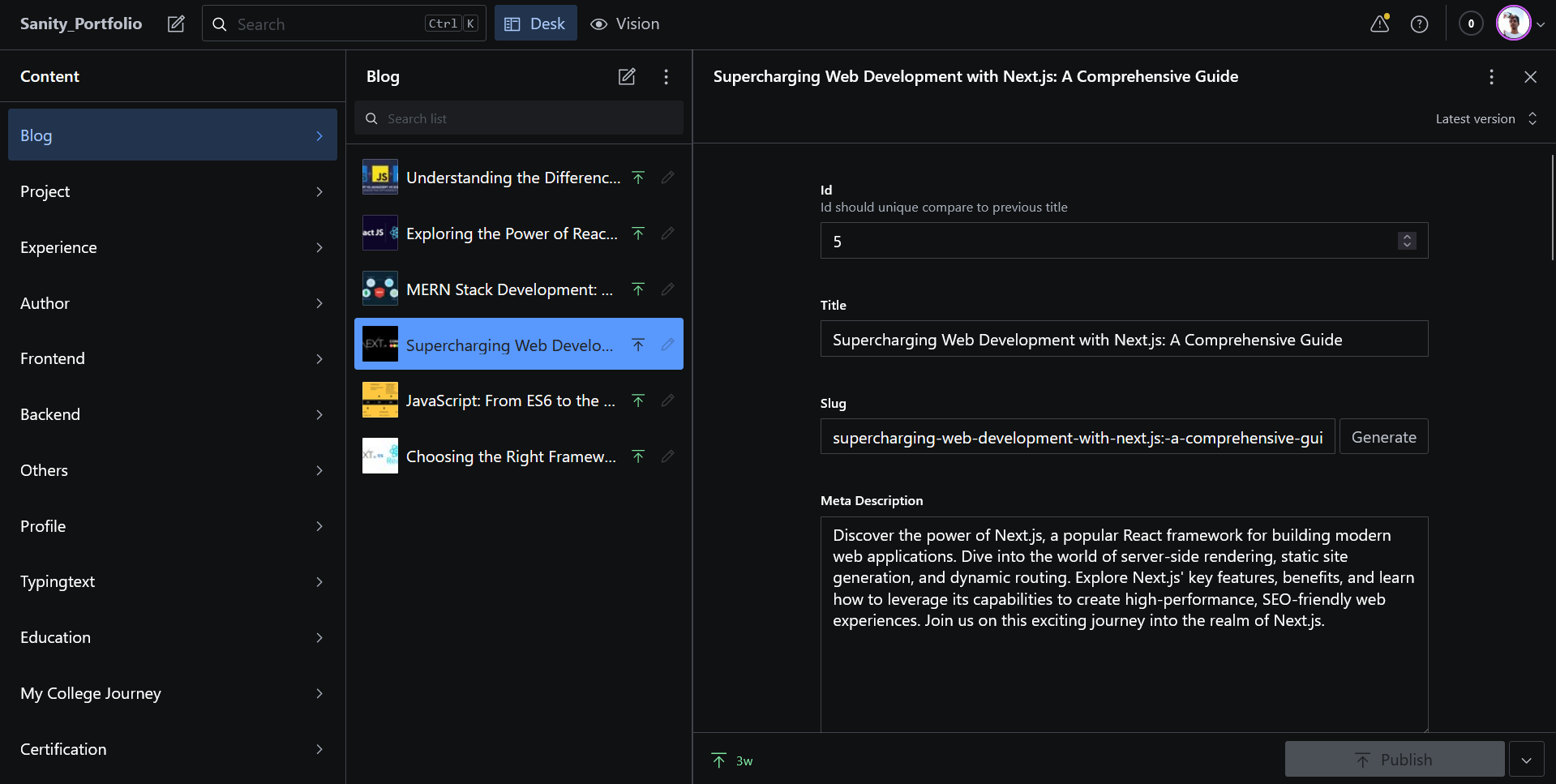Focus the Id number field

point(1124,241)
